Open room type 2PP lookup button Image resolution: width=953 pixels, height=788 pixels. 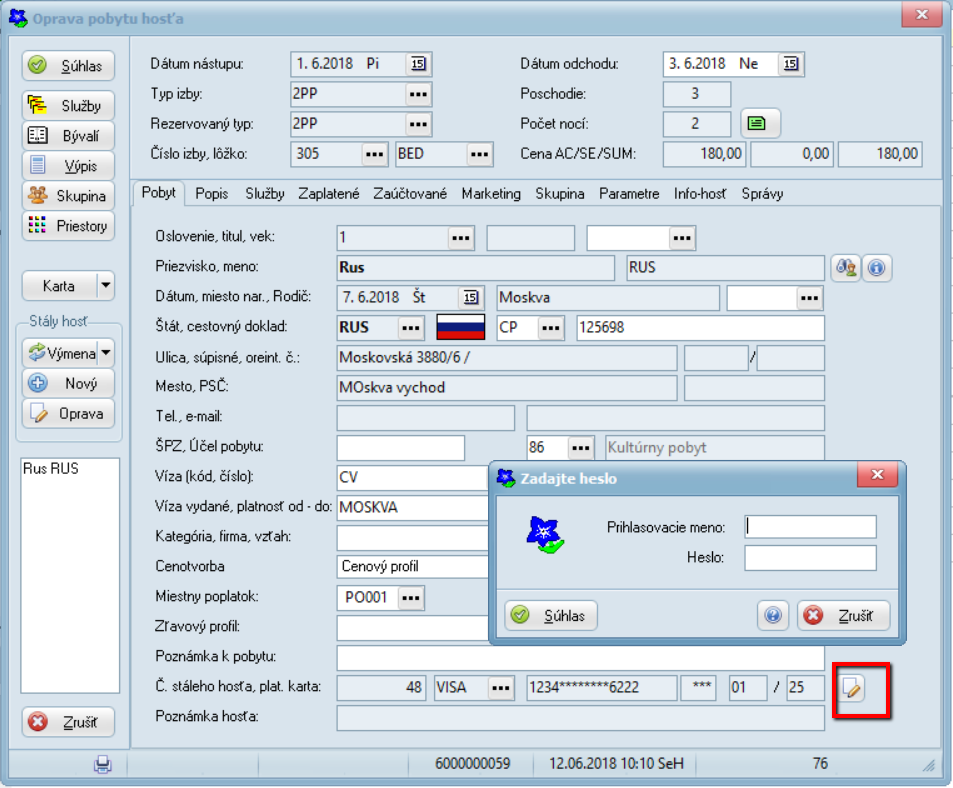click(418, 94)
